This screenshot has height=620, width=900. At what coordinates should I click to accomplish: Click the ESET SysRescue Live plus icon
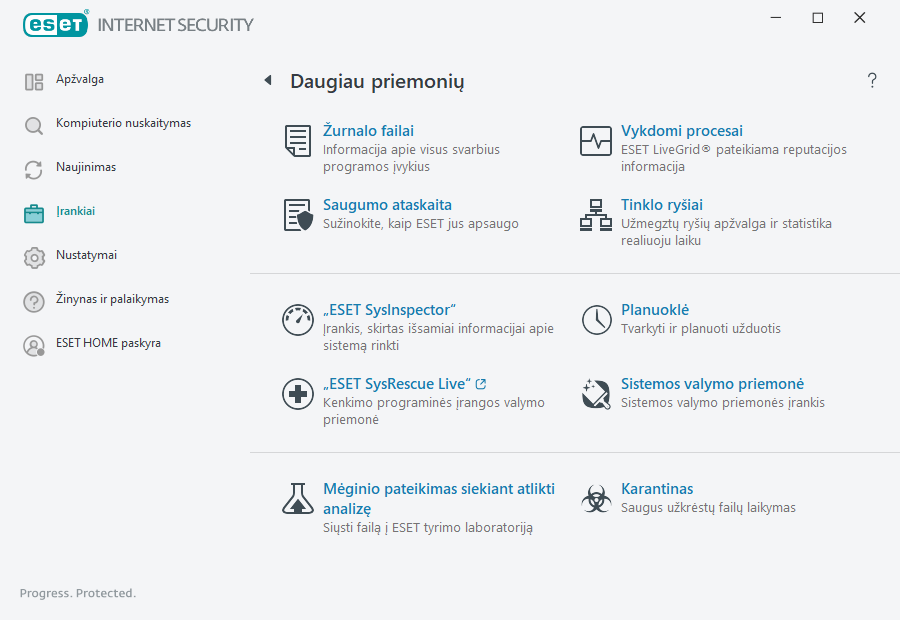[297, 394]
